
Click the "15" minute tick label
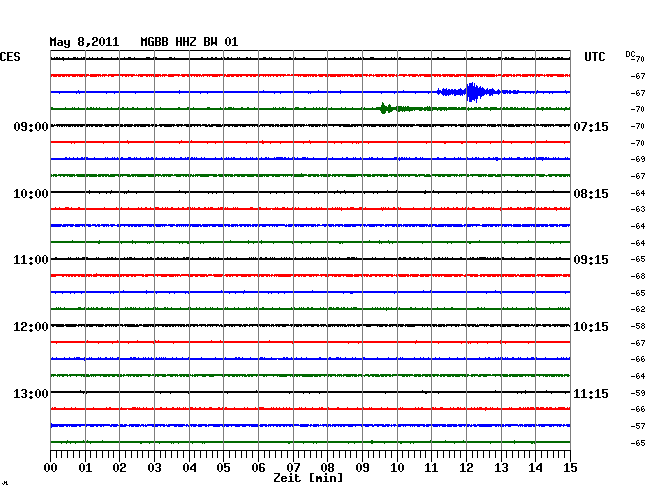click(570, 468)
